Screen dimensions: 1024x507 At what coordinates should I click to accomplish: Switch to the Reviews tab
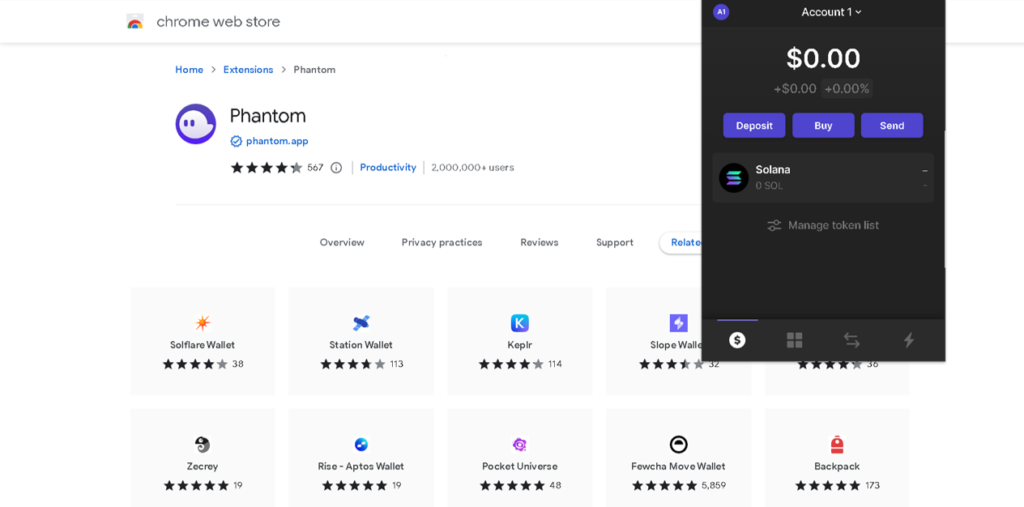click(539, 242)
